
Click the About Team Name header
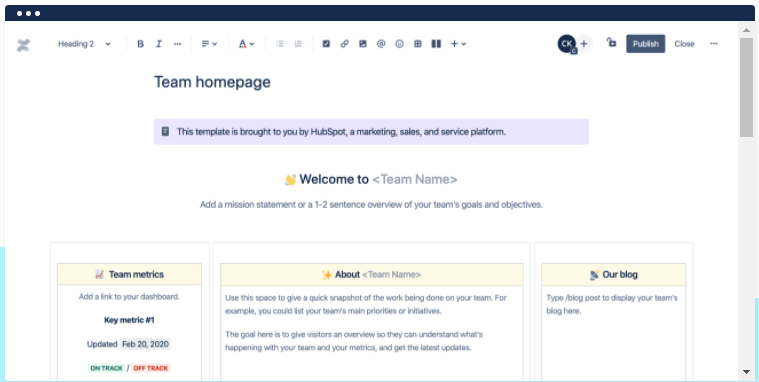372,275
